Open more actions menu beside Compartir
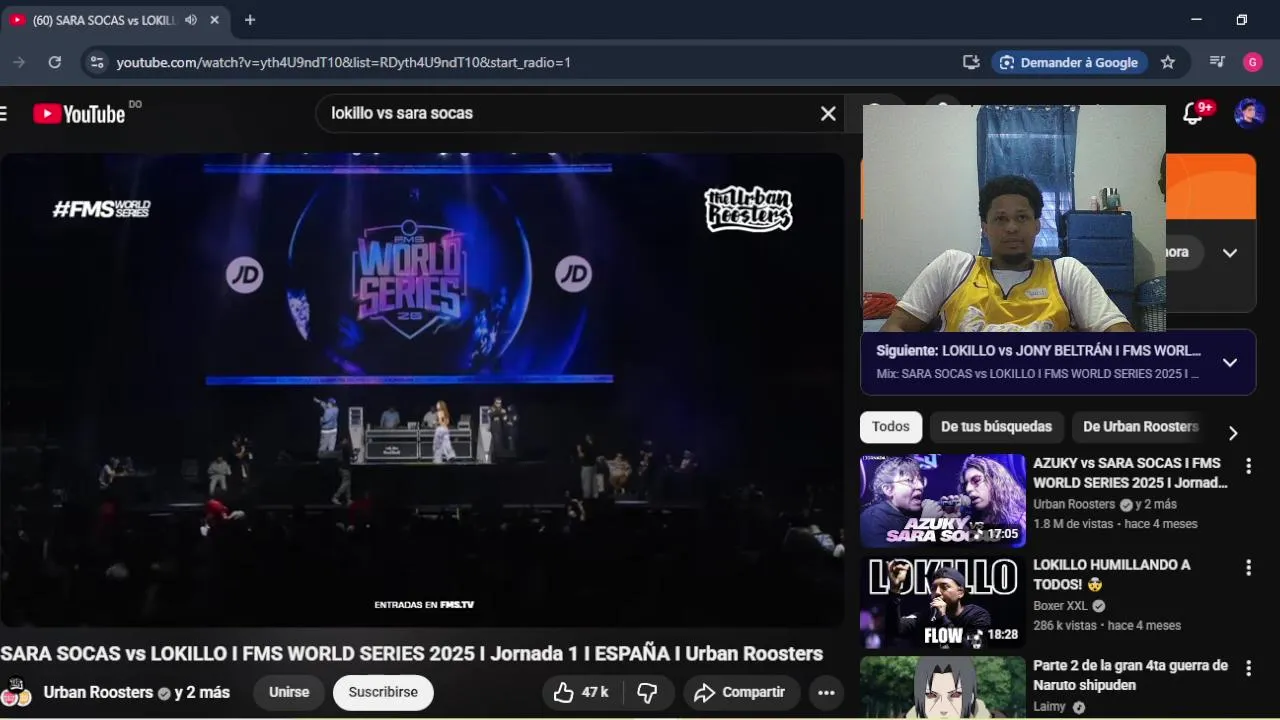1280x720 pixels. [826, 692]
